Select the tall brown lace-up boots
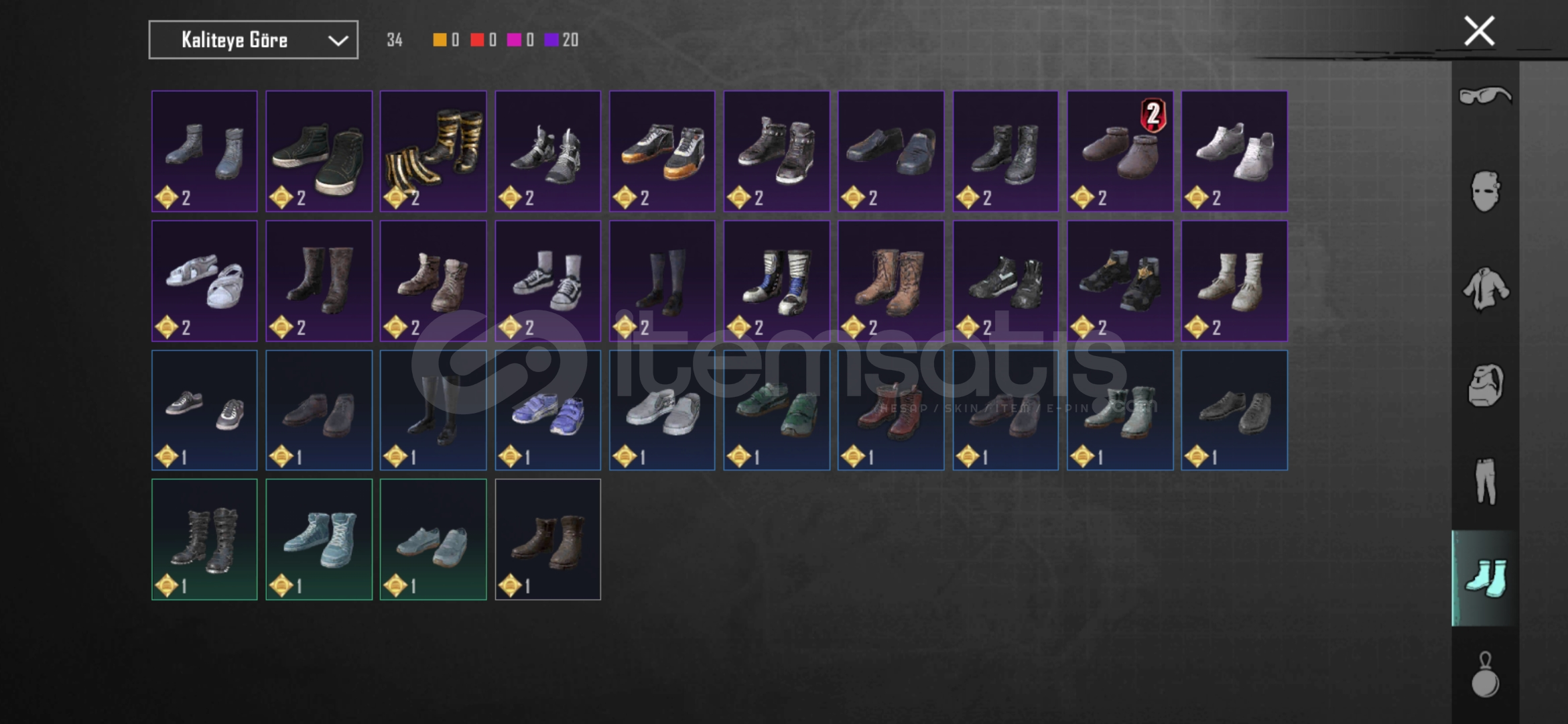Viewport: 1568px width, 724px height. tap(891, 281)
